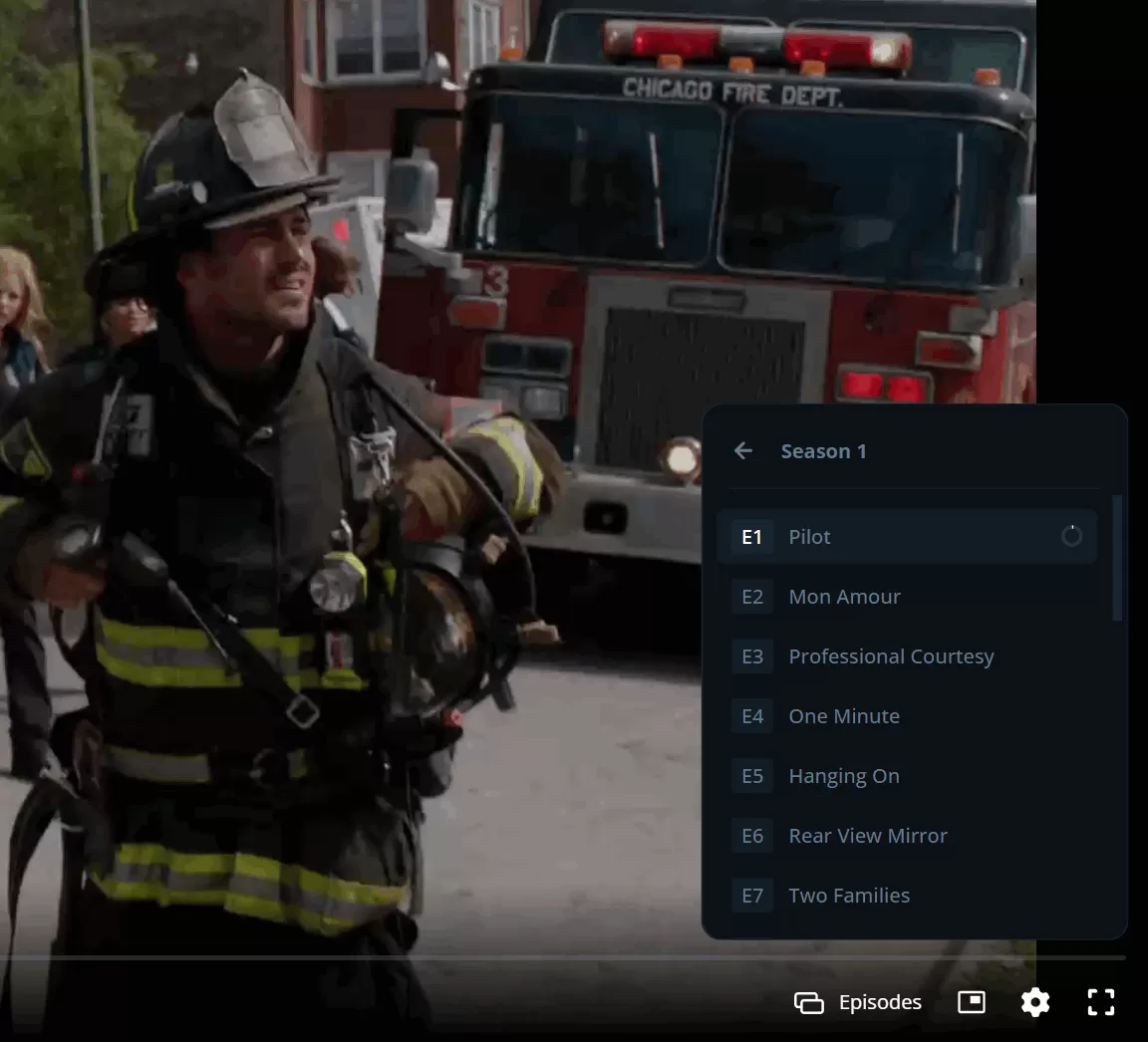Click the episode list scrollbar
Image resolution: width=1148 pixels, height=1042 pixels.
click(x=1117, y=558)
